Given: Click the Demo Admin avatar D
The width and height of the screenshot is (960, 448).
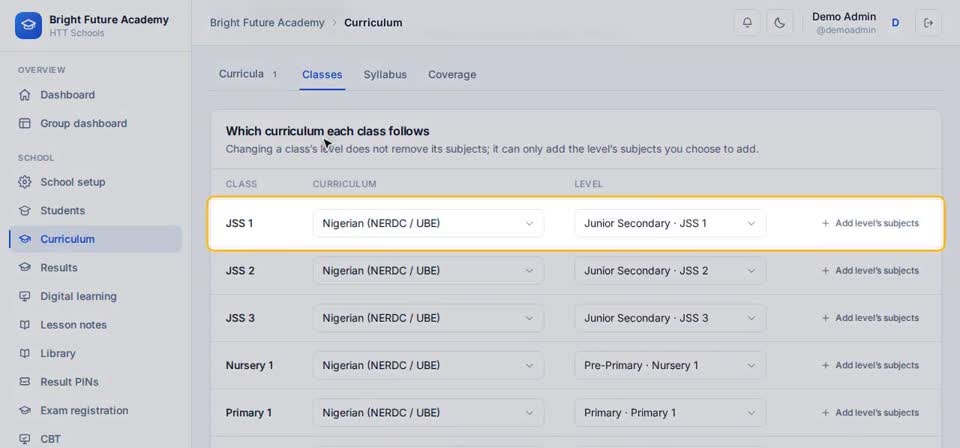Looking at the screenshot, I should [x=895, y=23].
